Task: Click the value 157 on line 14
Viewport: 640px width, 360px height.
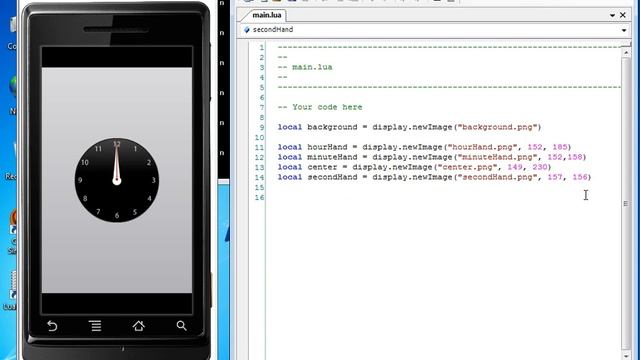Action: pyautogui.click(x=555, y=177)
